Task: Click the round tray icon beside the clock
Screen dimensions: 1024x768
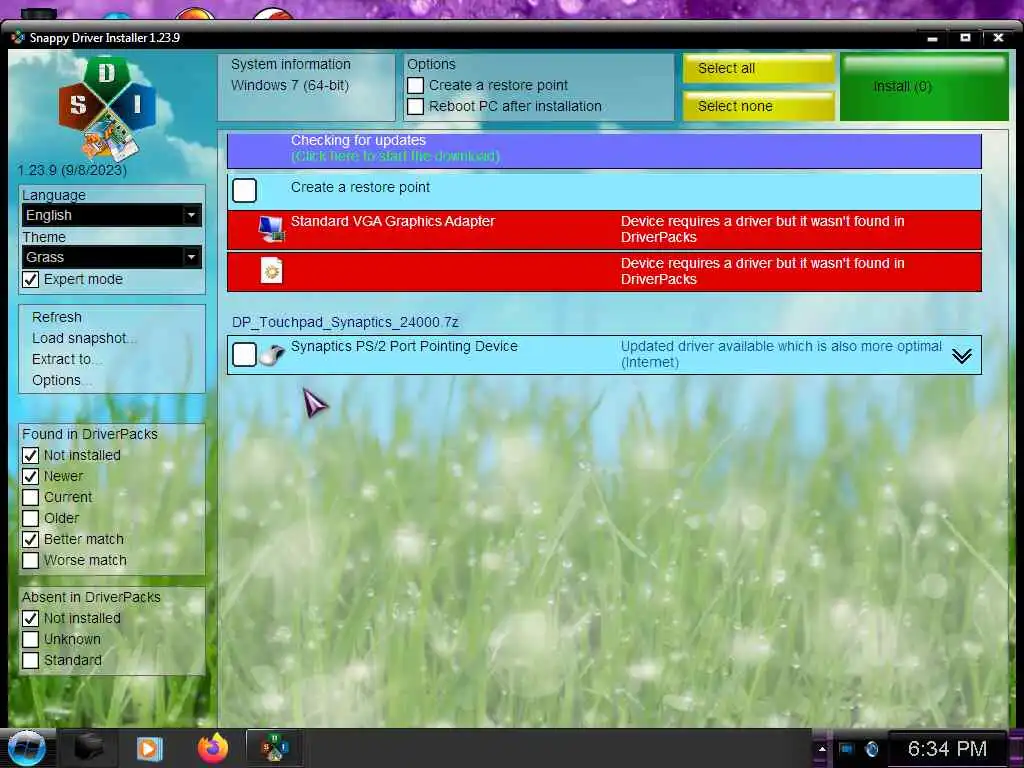Action: 871,749
